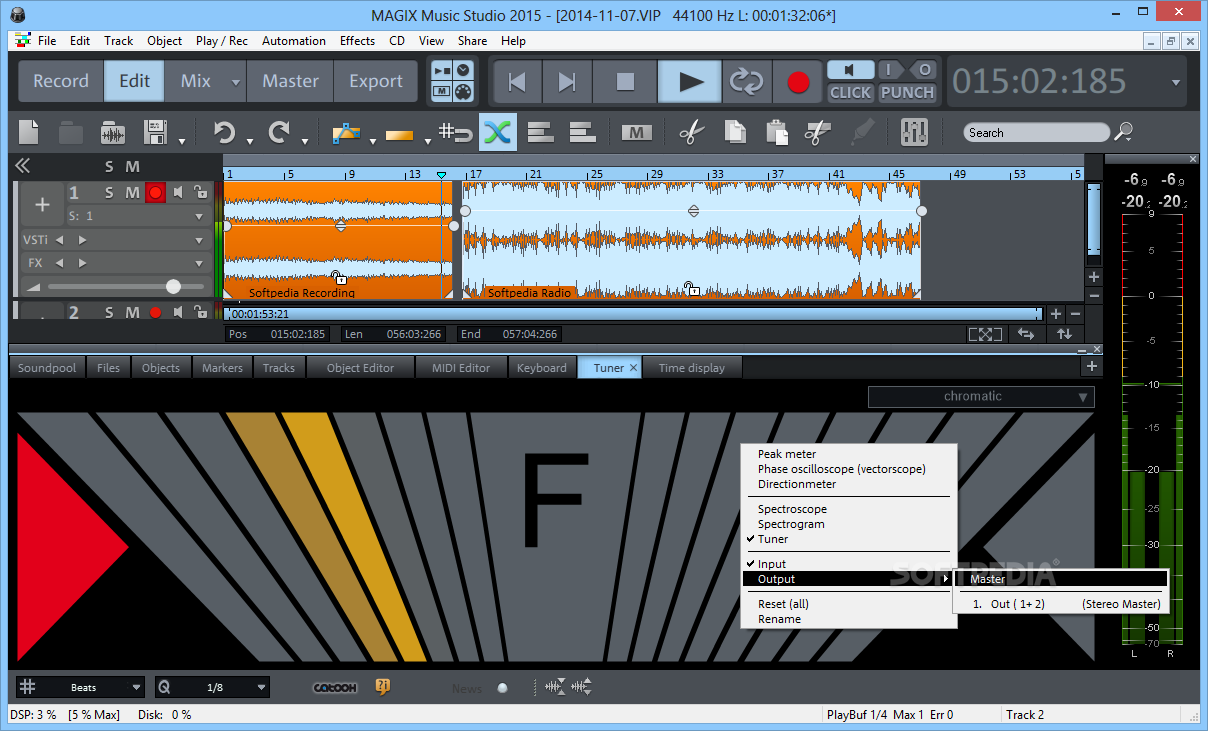Close the Tuner tab
The width and height of the screenshot is (1208, 731).
[x=633, y=368]
